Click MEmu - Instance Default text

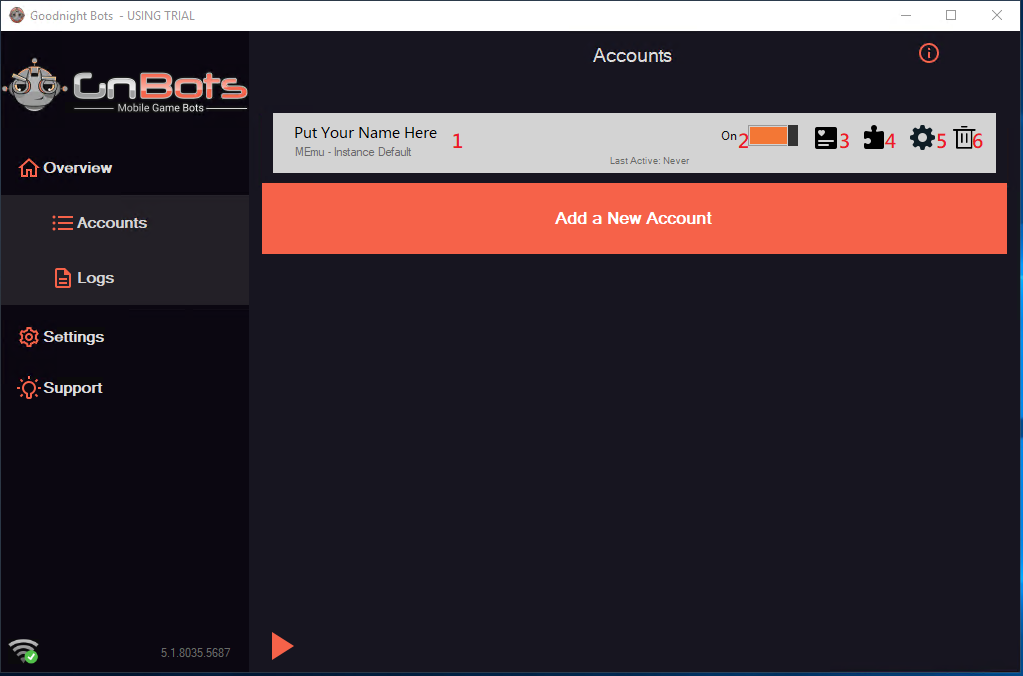click(353, 152)
